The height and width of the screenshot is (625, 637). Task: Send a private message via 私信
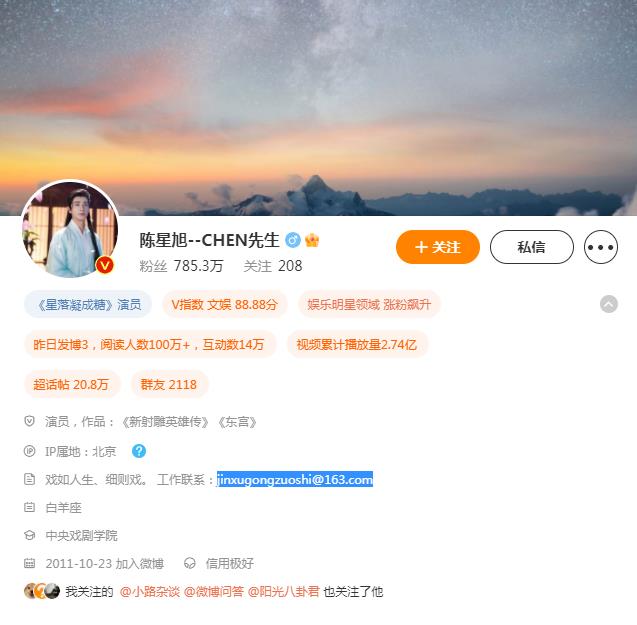[531, 247]
